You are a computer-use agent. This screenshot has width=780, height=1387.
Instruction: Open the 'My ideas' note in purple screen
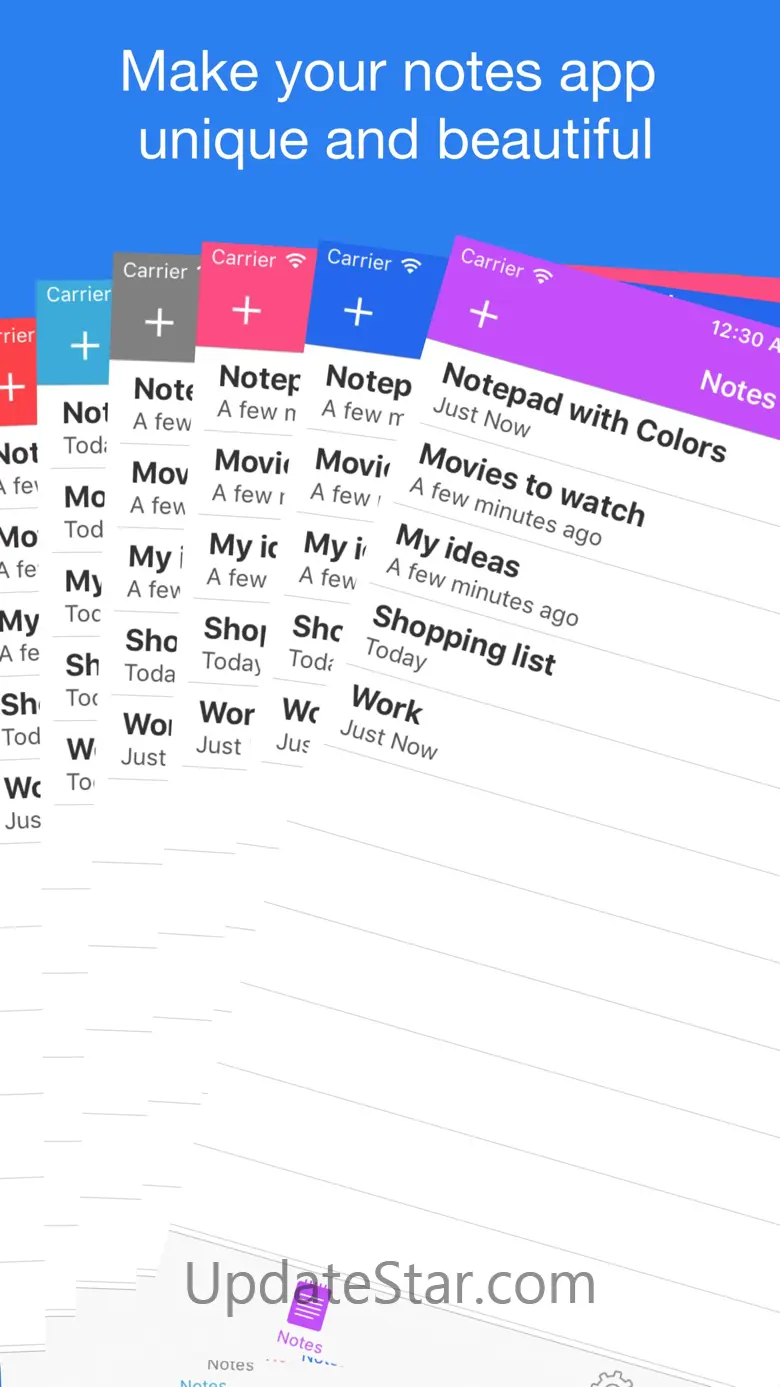click(x=457, y=551)
